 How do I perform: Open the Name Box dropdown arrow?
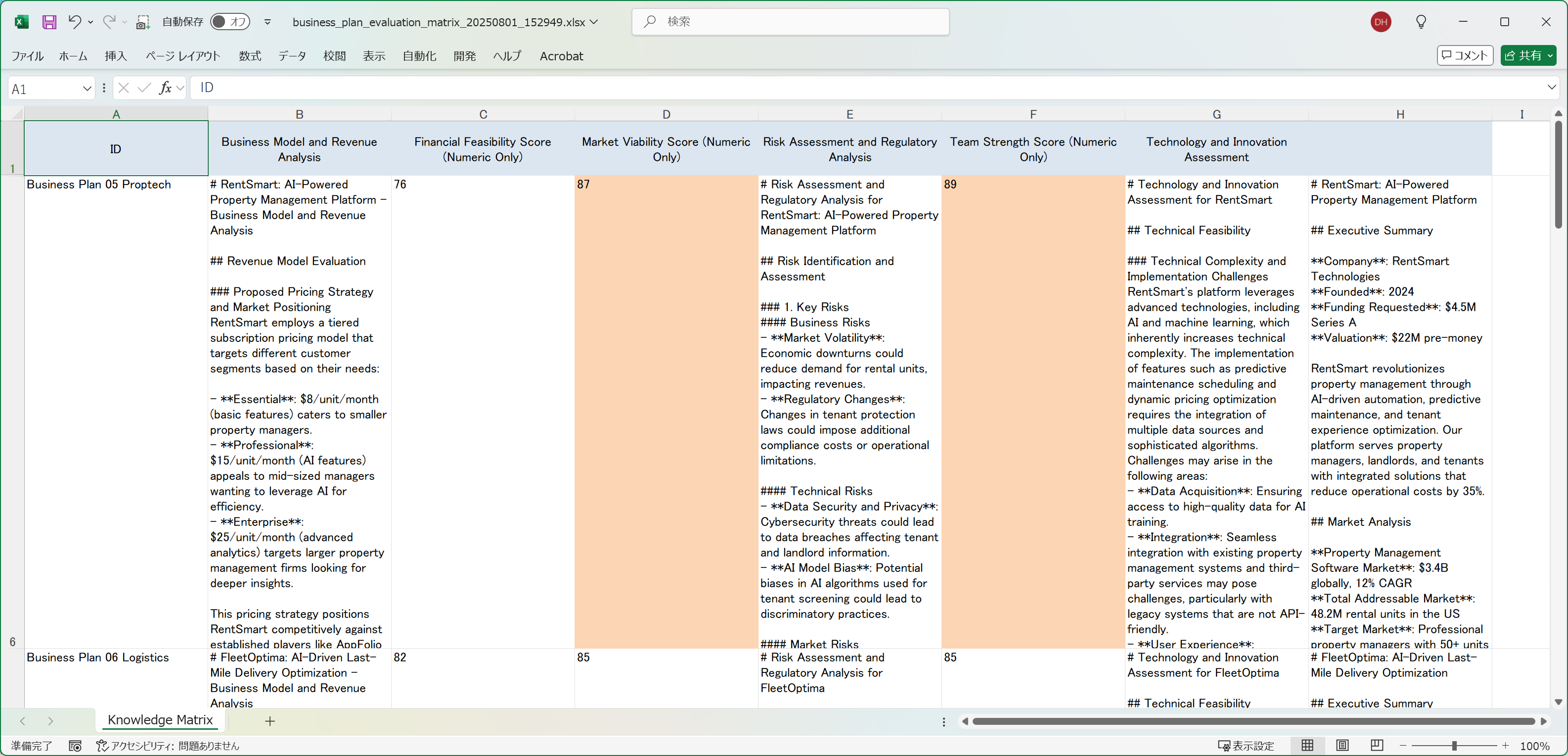click(x=87, y=89)
